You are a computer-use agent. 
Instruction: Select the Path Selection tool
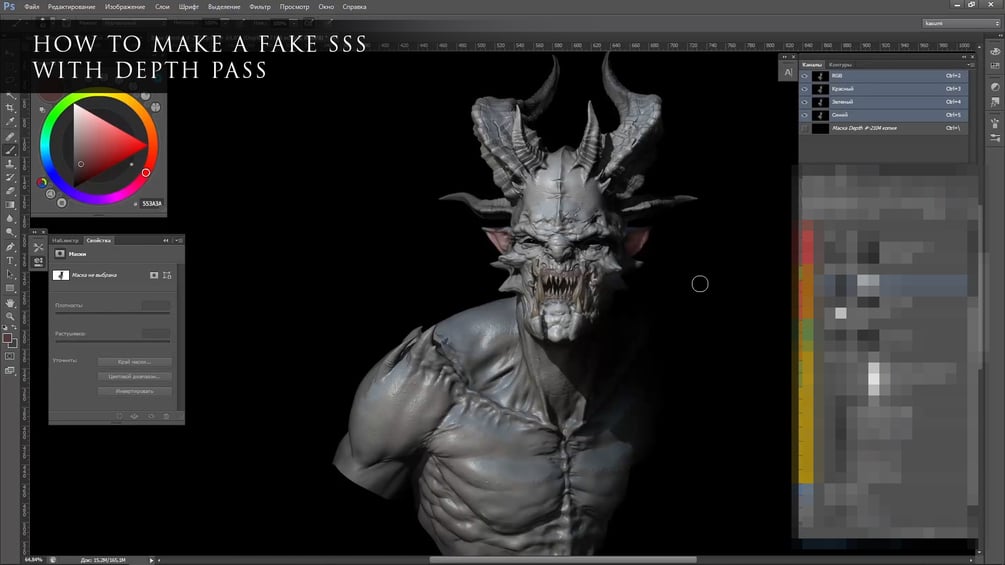[10, 274]
